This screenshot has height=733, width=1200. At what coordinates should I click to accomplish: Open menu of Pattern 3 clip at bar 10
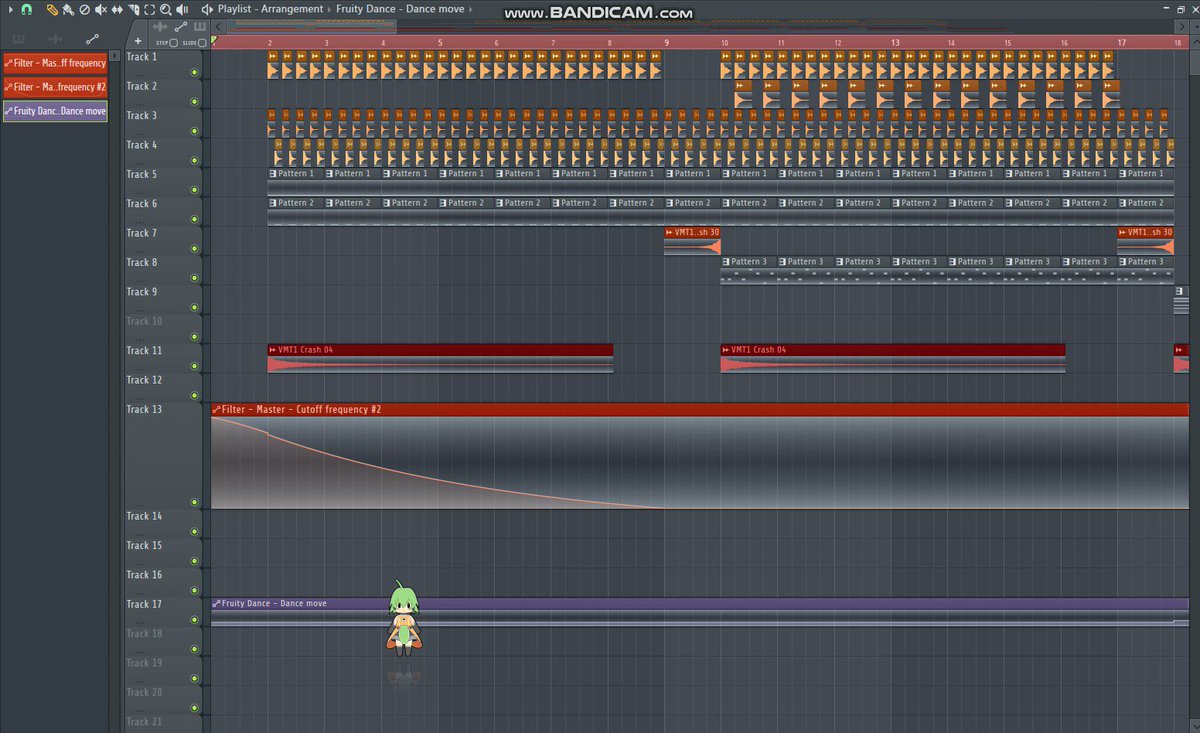(727, 262)
